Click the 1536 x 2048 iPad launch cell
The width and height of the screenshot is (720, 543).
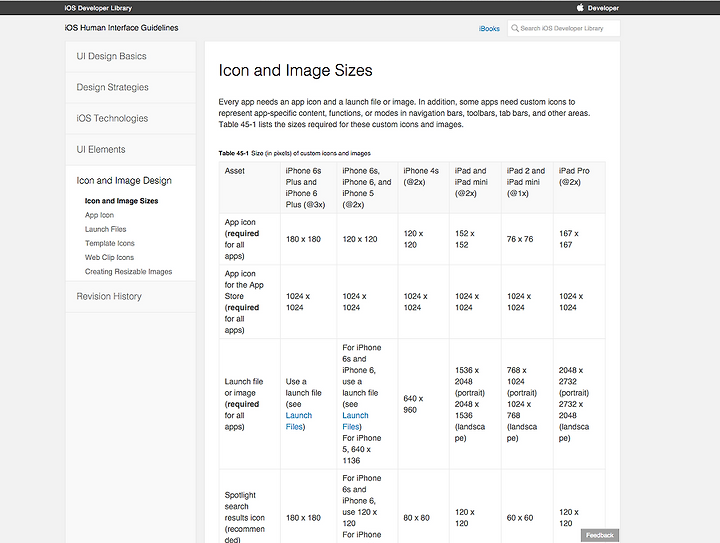475,404
